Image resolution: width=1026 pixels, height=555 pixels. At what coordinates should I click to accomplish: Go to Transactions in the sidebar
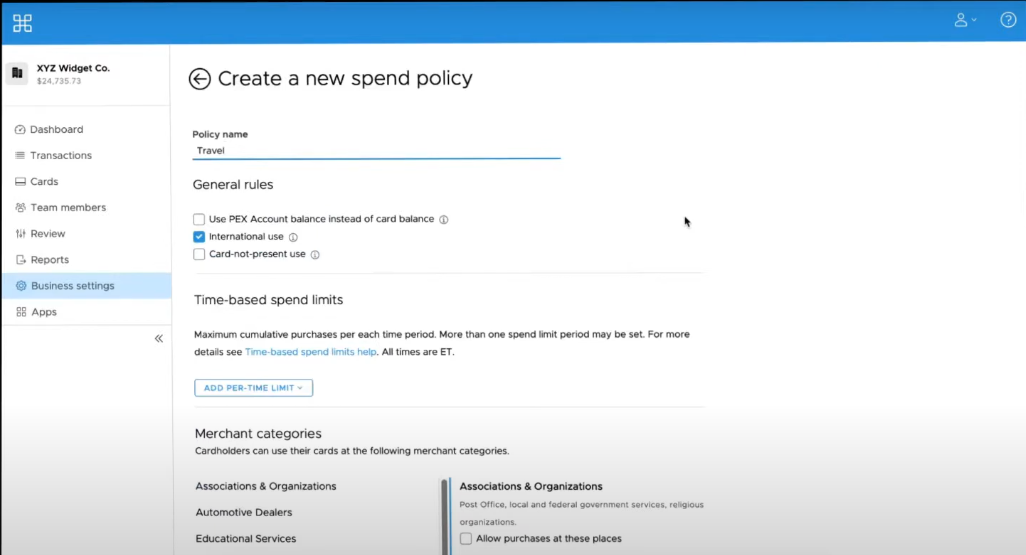pos(60,156)
